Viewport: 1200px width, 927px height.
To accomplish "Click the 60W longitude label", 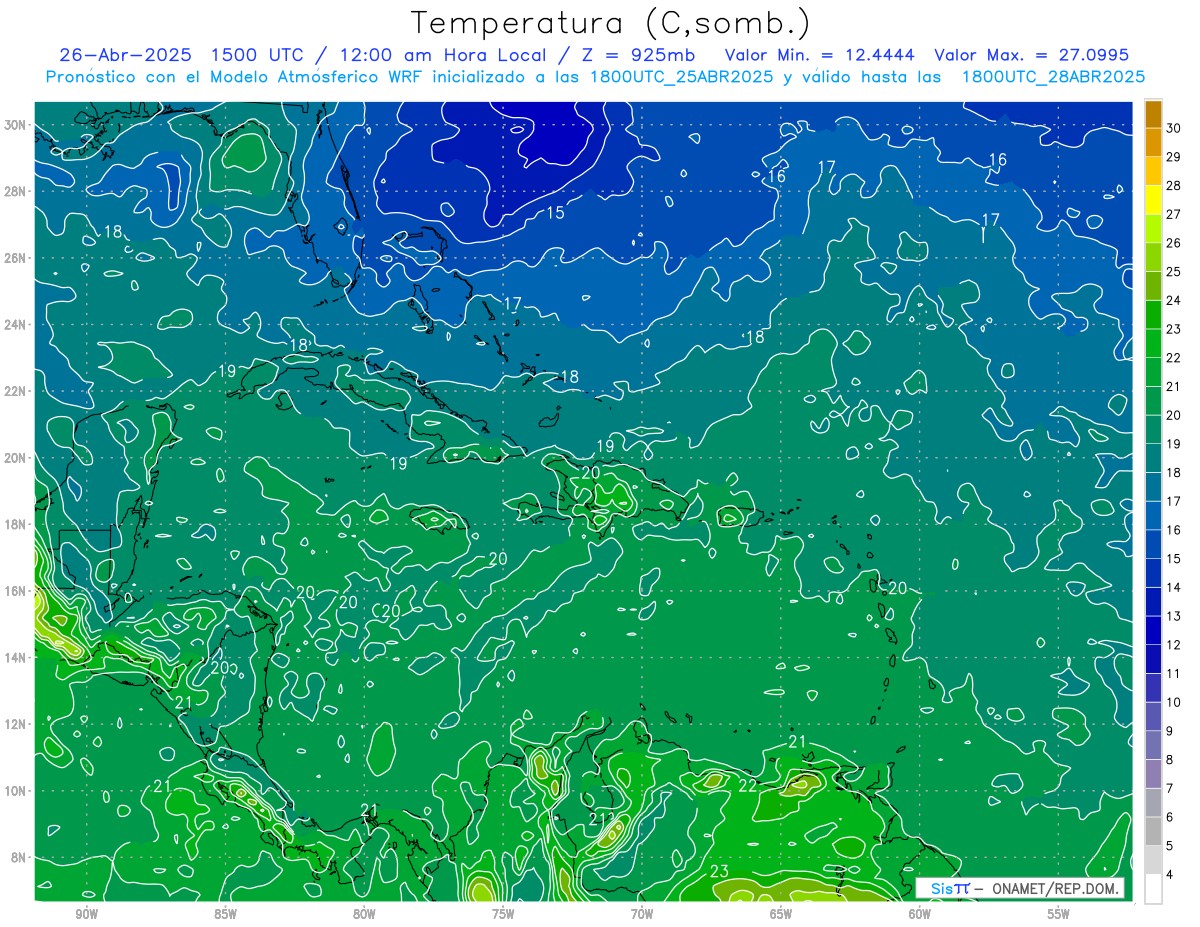I will tap(920, 914).
